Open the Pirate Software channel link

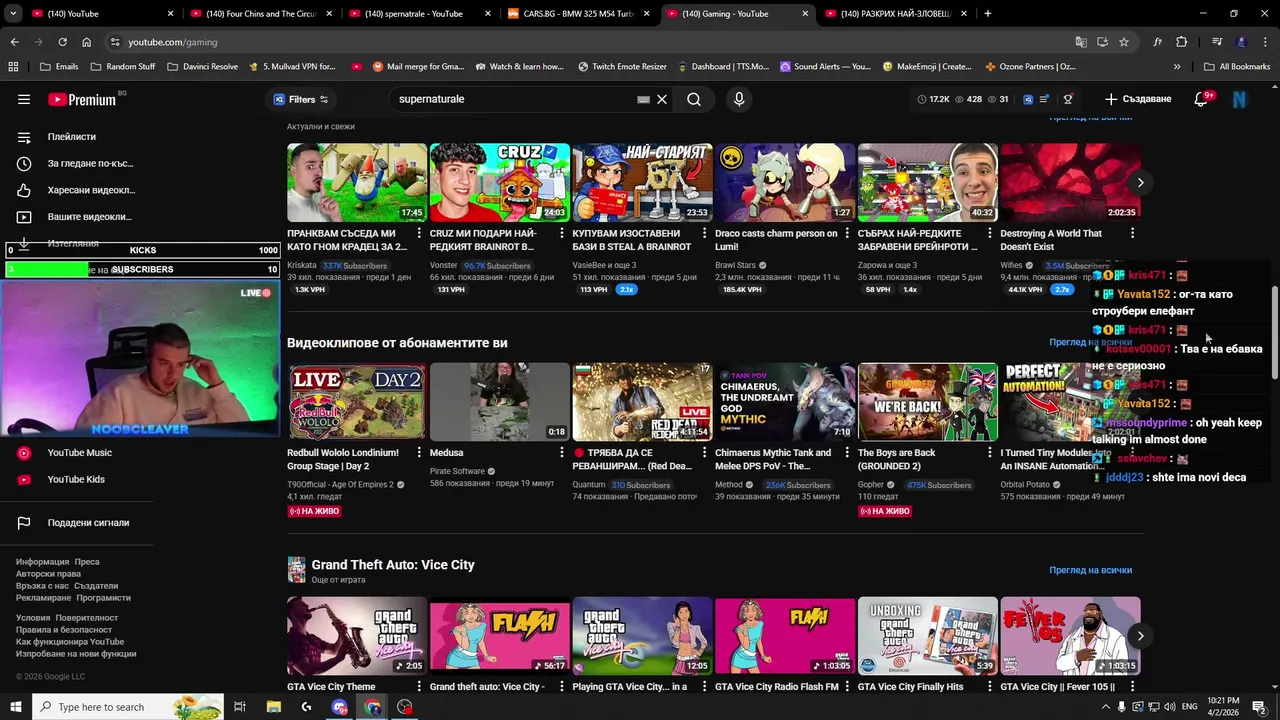point(457,471)
